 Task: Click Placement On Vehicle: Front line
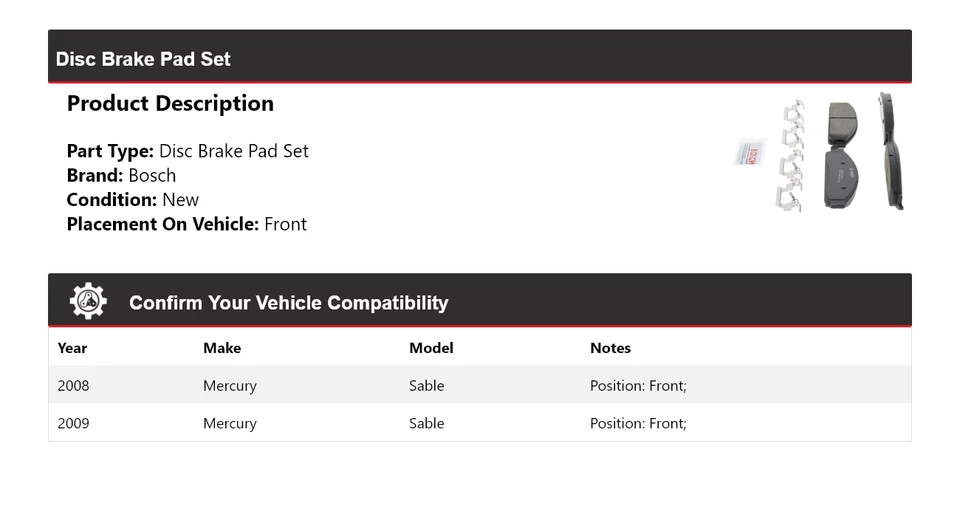pyautogui.click(x=187, y=224)
